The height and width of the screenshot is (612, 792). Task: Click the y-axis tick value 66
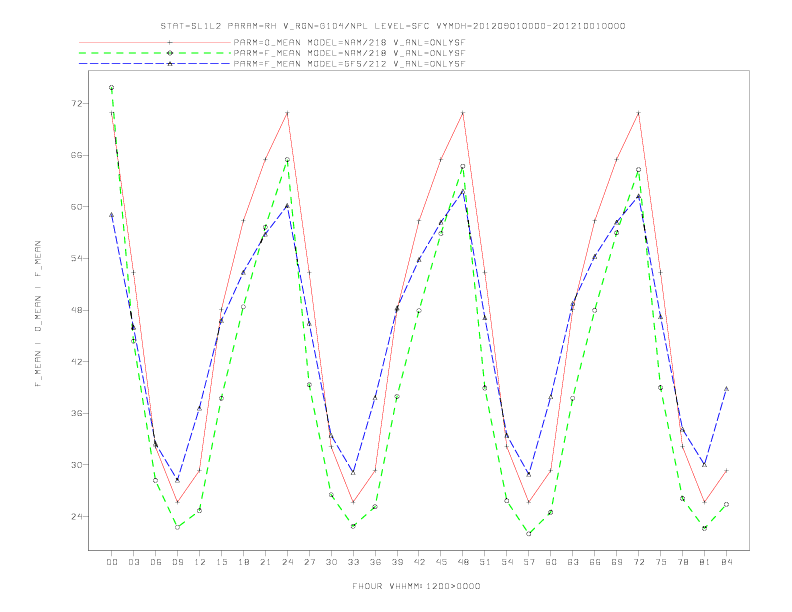click(76, 155)
